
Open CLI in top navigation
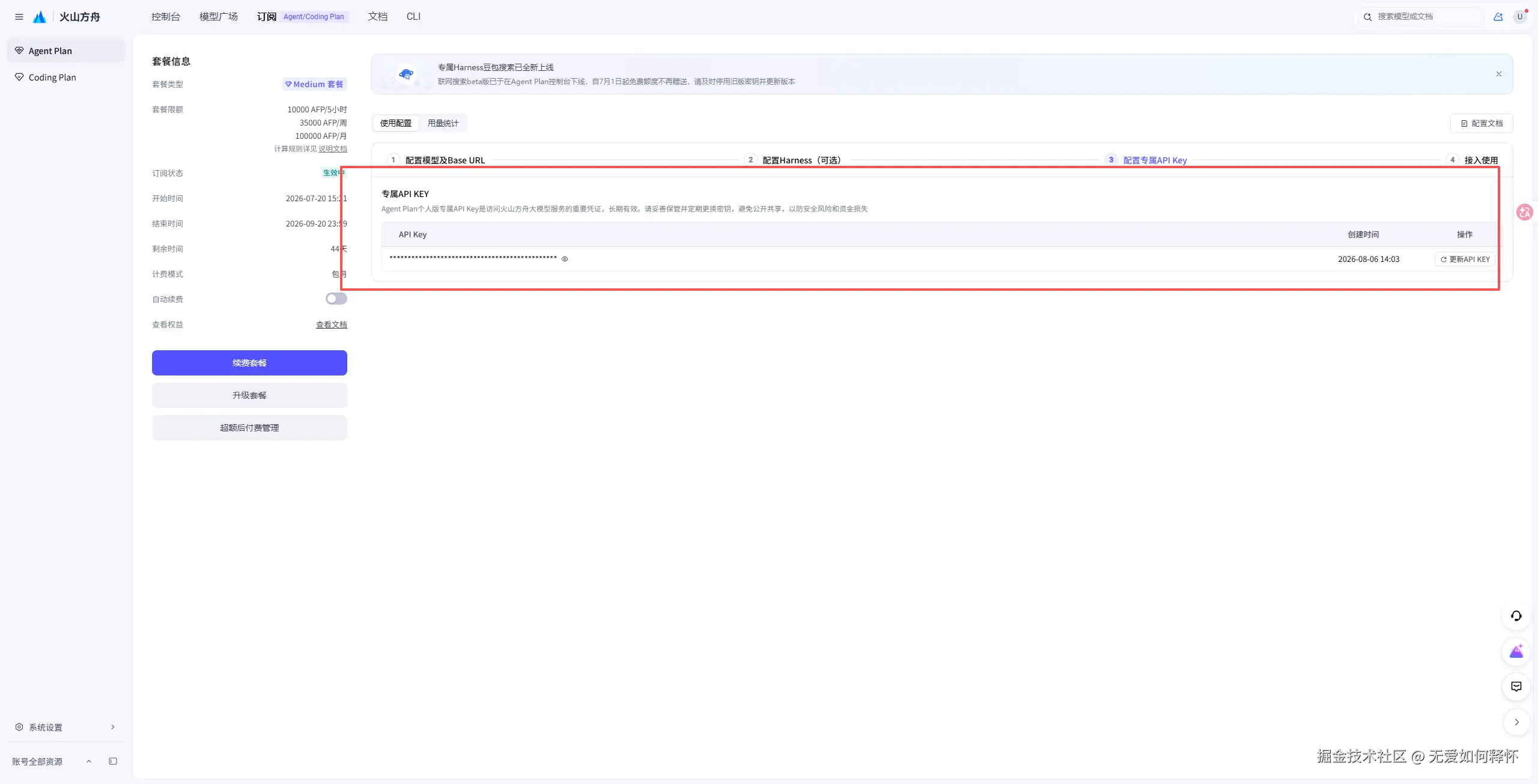pos(413,17)
